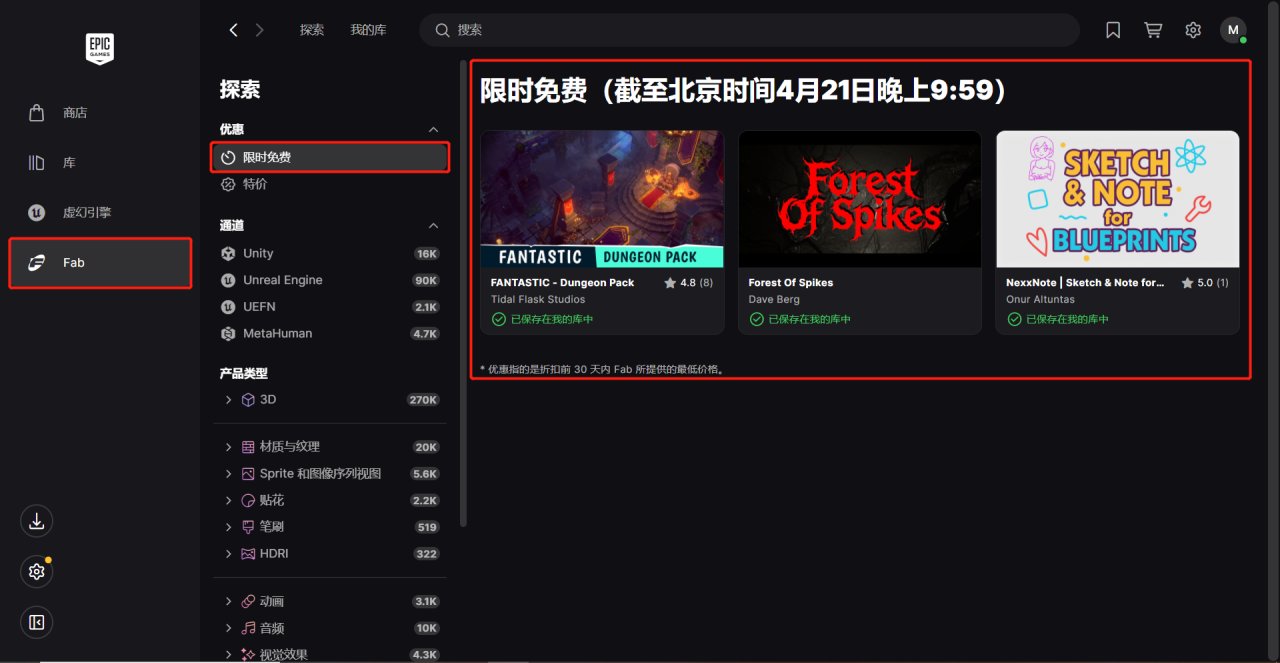Viewport: 1280px width, 663px height.
Task: Open sidebar settings gear with notification dot
Action: point(36,572)
